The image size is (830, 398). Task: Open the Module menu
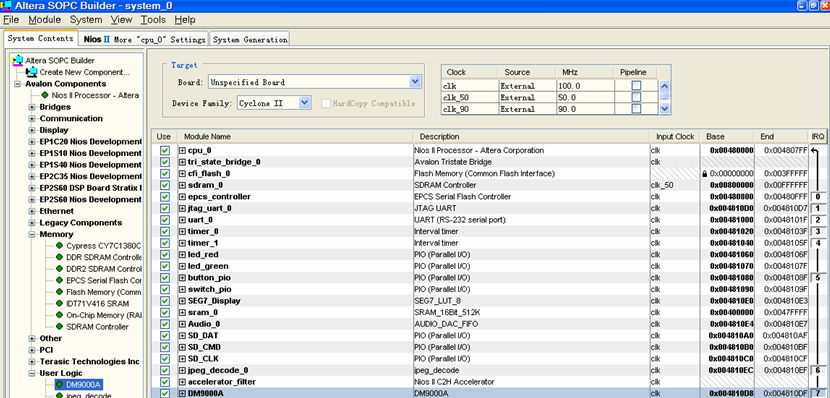click(x=44, y=20)
